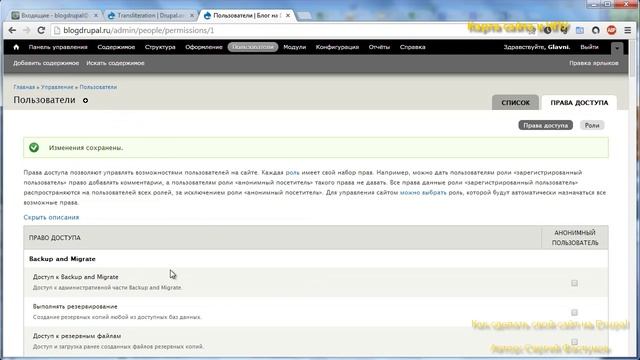
Task: Click the роль link in description
Action: 292,173
